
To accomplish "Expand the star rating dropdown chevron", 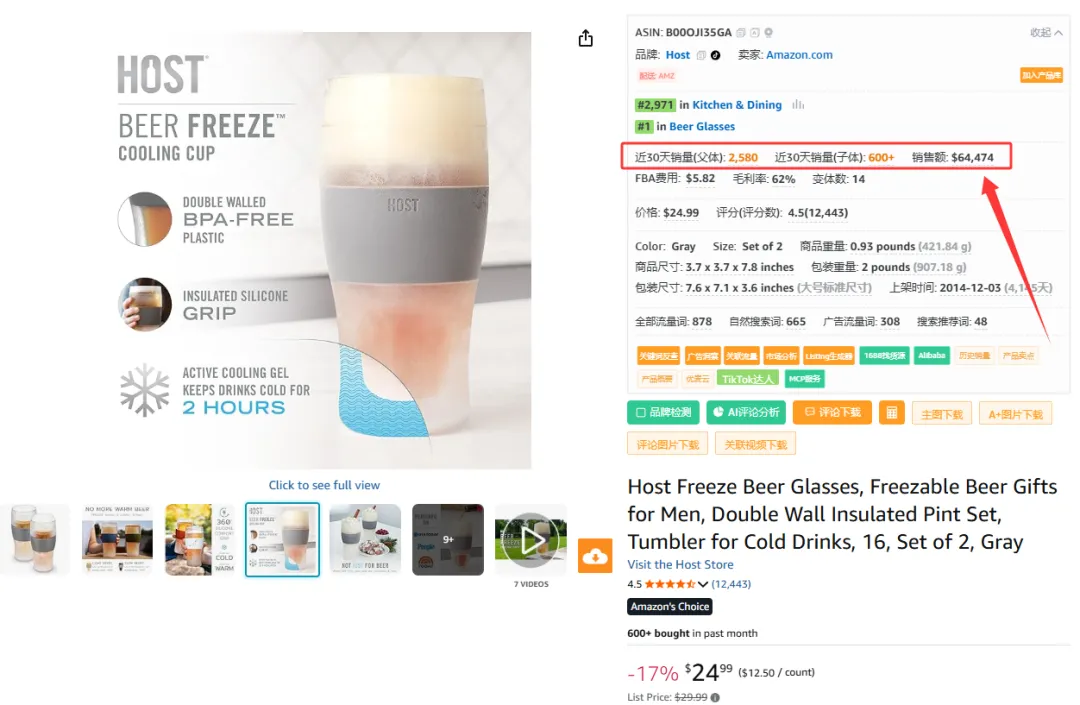I will [703, 584].
